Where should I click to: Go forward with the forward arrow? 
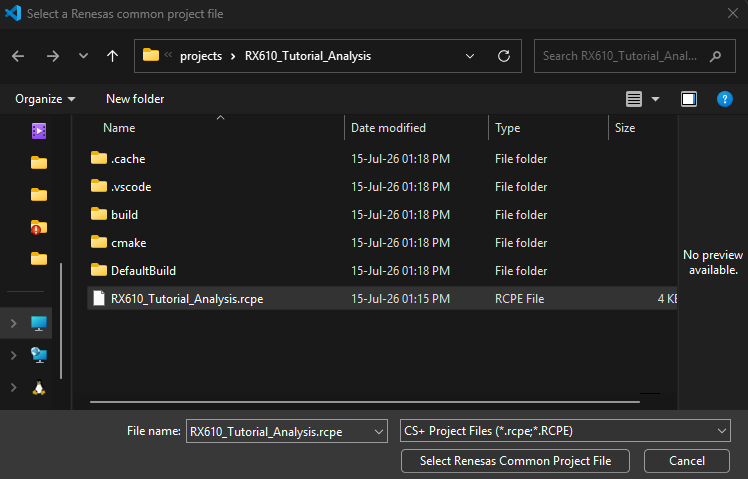(52, 56)
